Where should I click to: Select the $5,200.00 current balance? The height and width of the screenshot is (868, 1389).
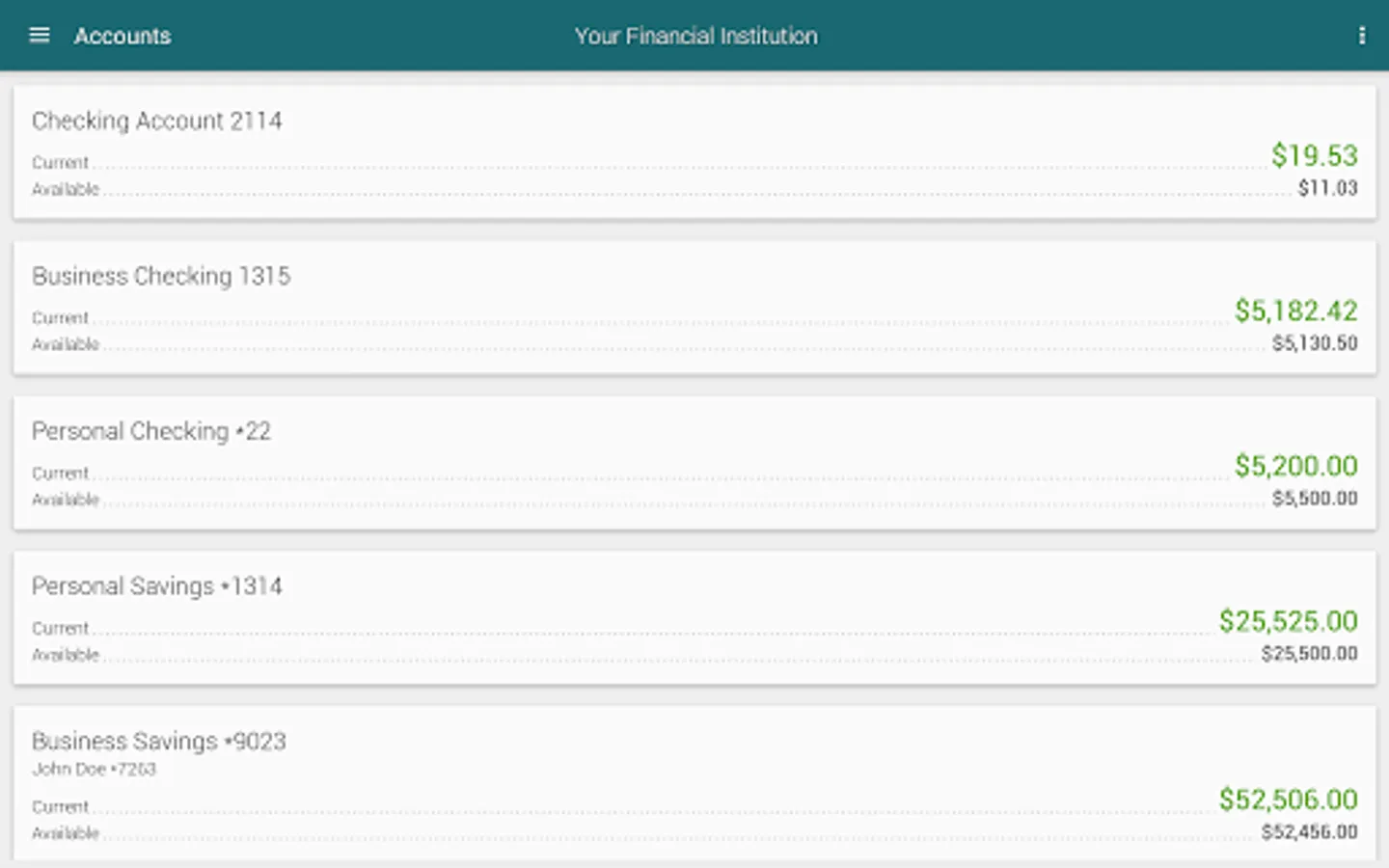coord(1295,466)
